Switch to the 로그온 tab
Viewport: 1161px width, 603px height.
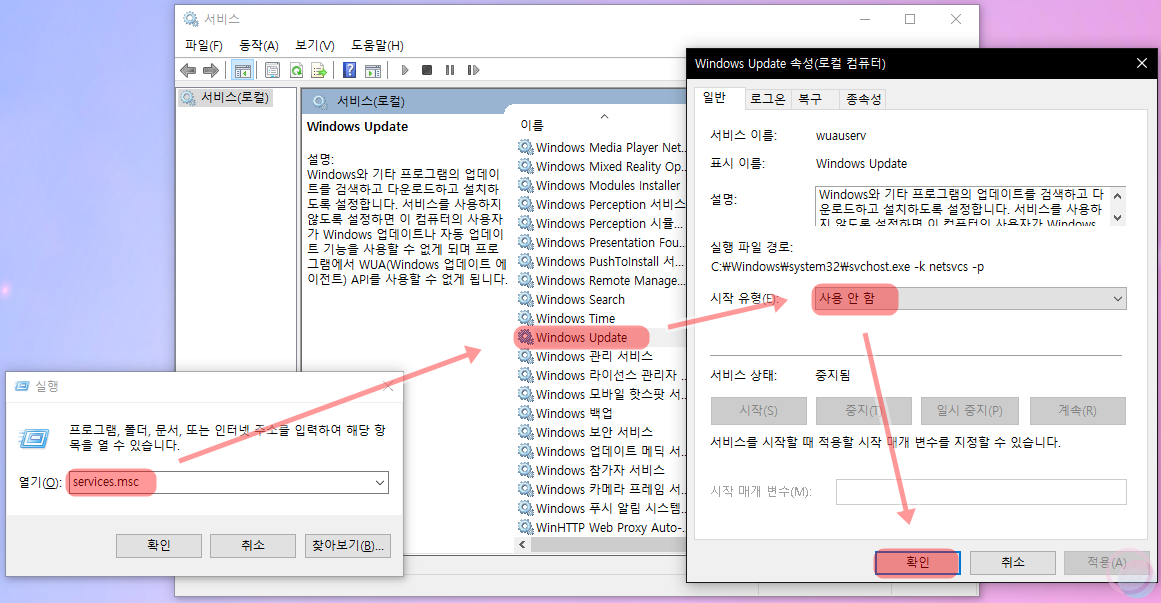pos(767,99)
